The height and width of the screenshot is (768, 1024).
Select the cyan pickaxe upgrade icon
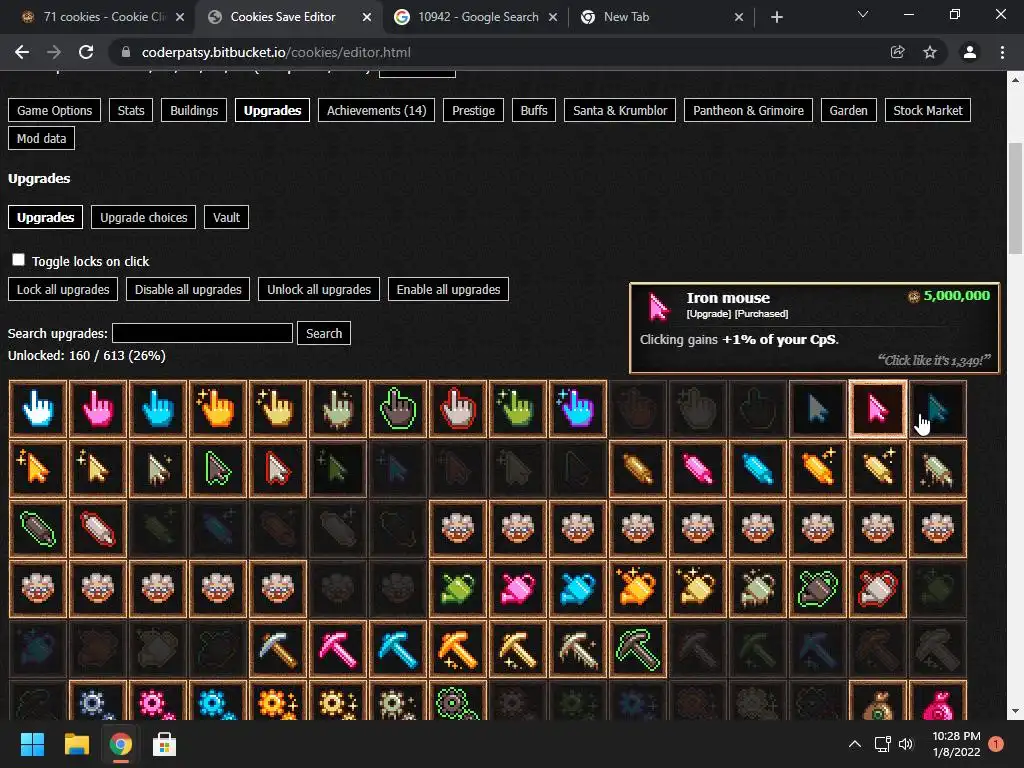(398, 649)
